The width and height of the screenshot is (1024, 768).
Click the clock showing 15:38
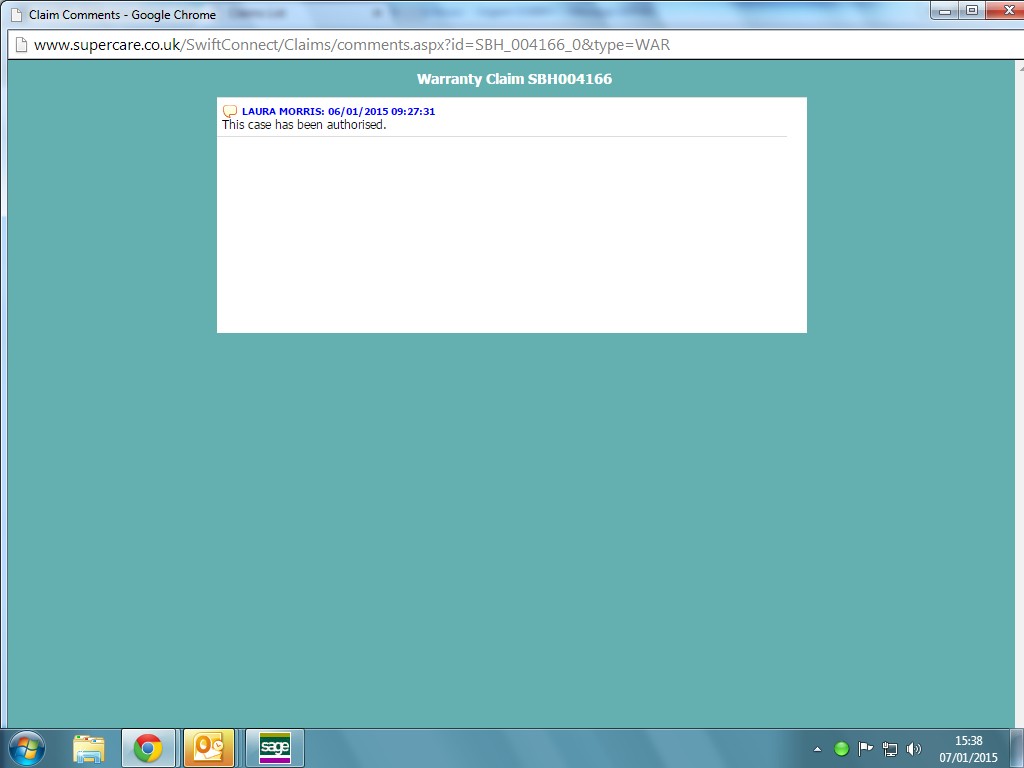pos(968,741)
